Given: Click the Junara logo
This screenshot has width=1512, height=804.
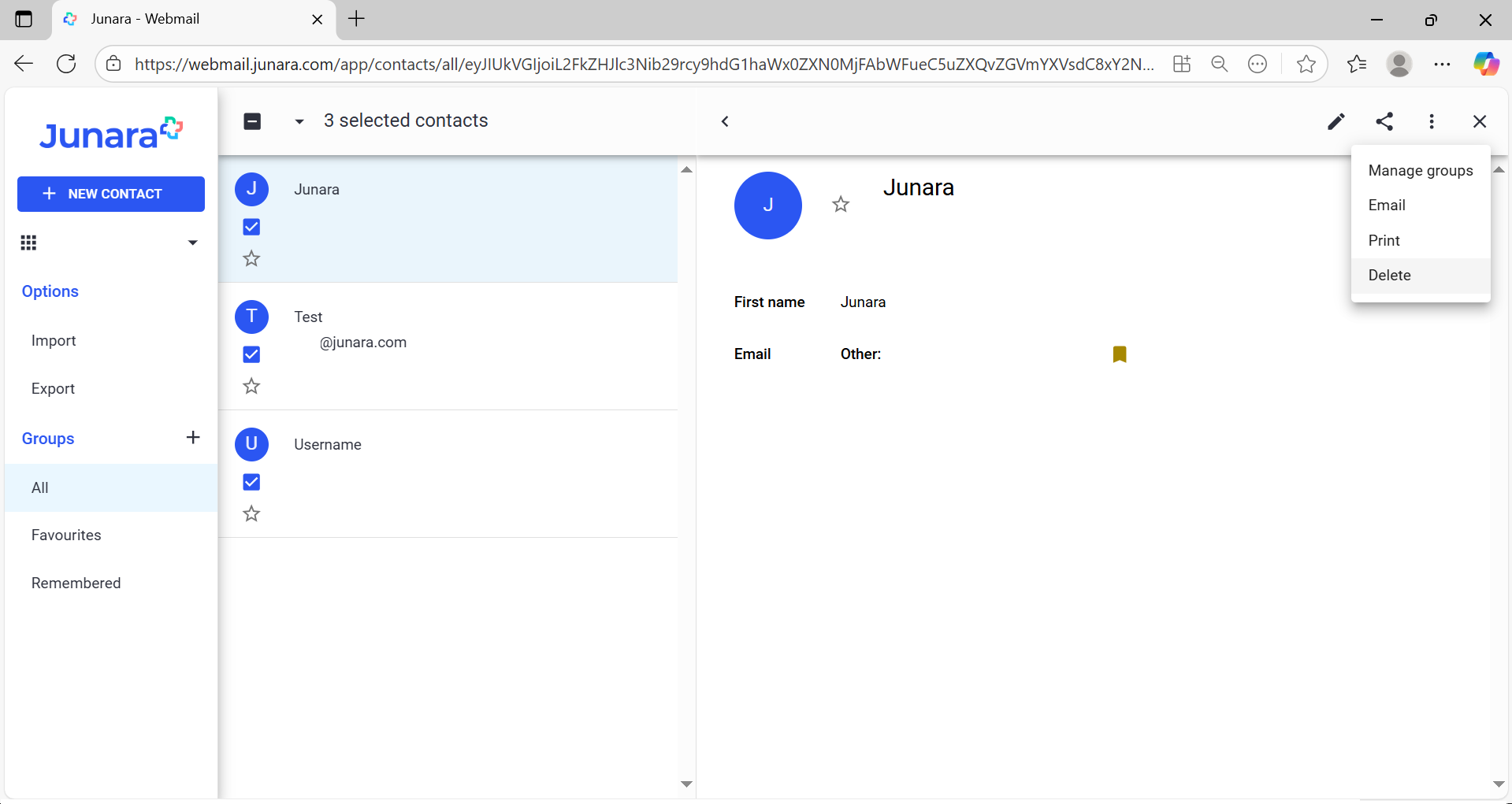Looking at the screenshot, I should click(111, 134).
